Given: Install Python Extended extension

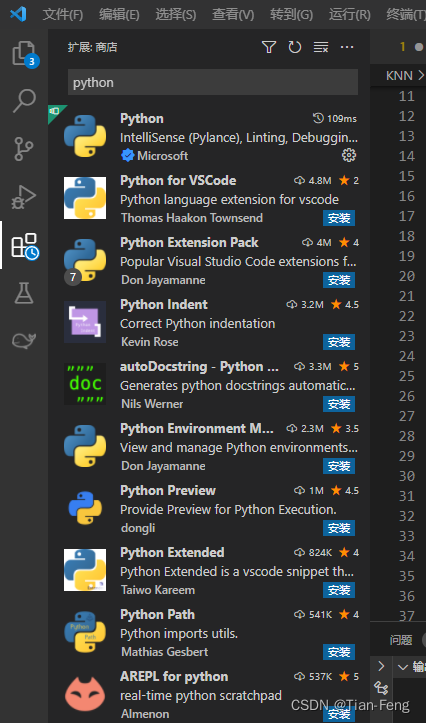Looking at the screenshot, I should tap(339, 590).
